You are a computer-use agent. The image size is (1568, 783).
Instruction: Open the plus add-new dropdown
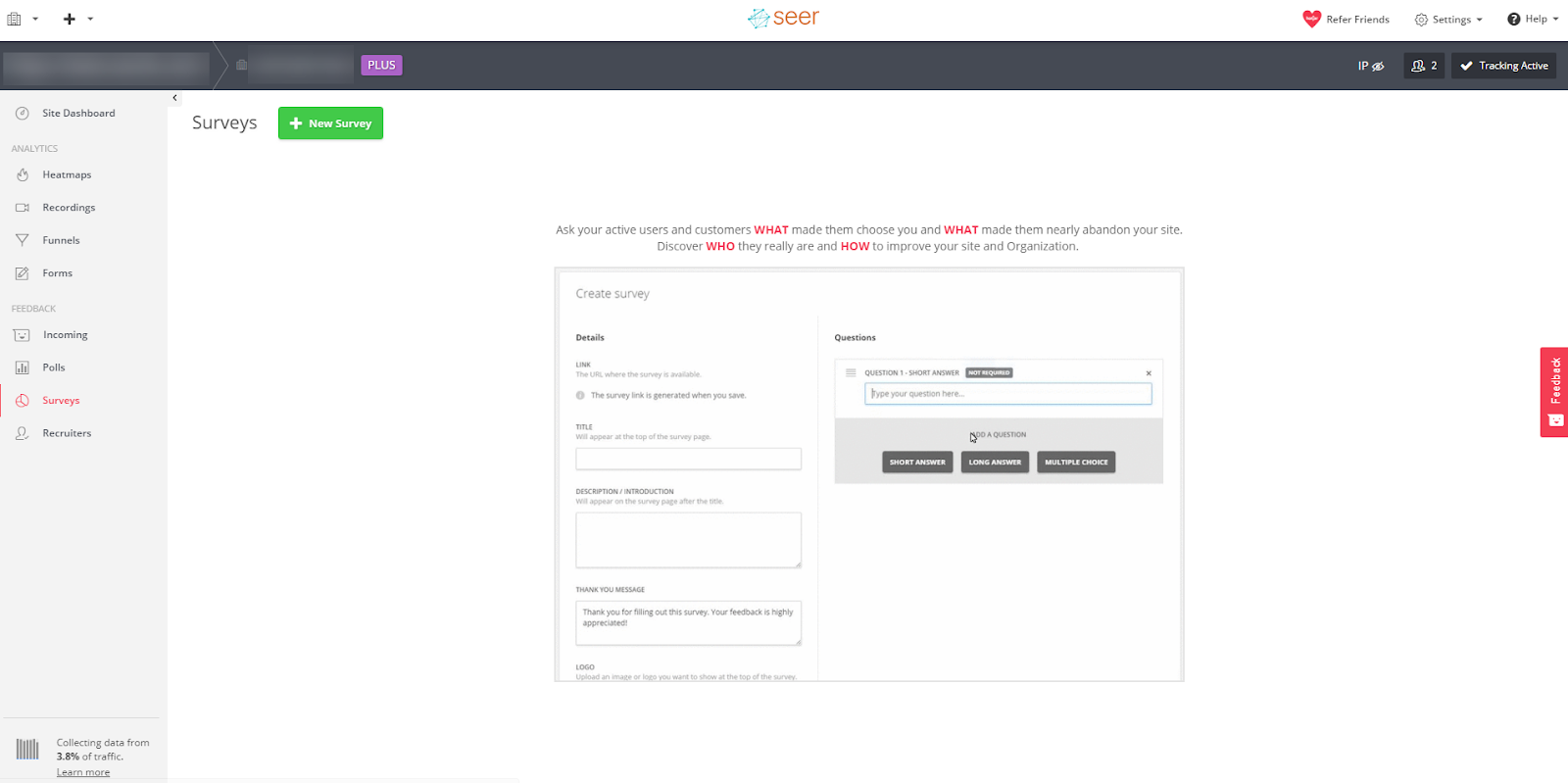tap(76, 19)
